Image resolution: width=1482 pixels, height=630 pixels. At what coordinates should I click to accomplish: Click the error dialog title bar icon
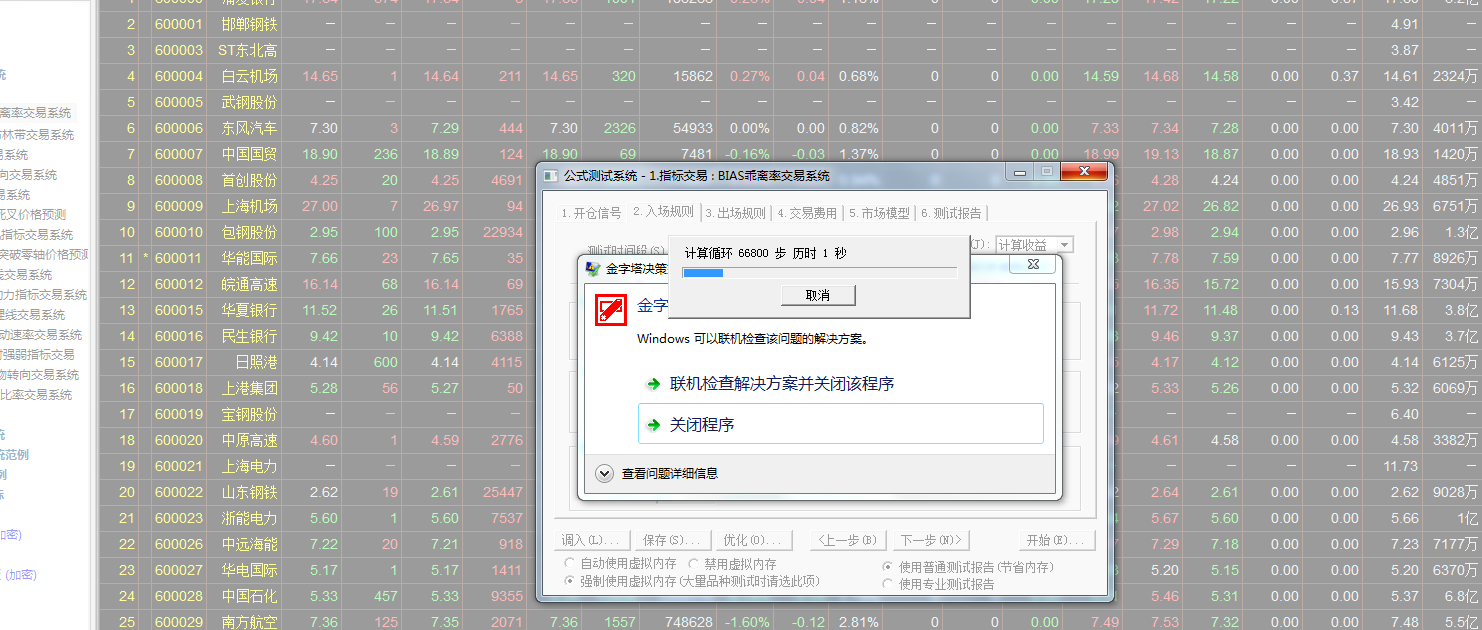pos(593,269)
